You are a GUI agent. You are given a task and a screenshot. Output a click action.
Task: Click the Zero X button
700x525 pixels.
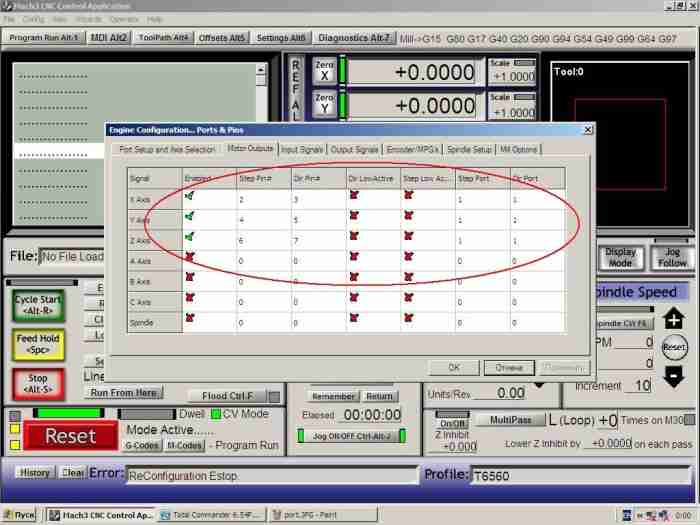pos(324,71)
